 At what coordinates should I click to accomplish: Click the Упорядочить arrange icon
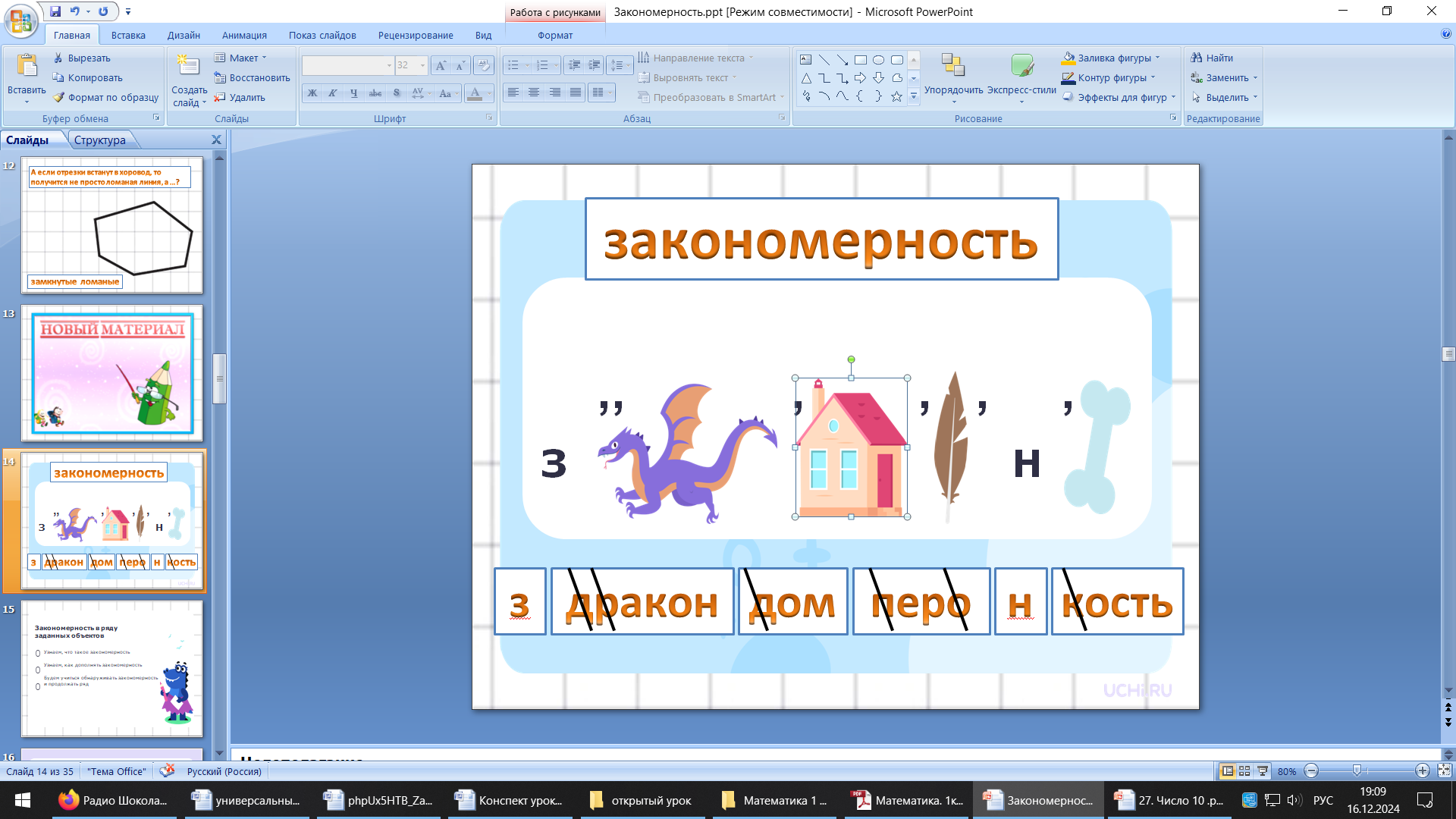[x=952, y=66]
